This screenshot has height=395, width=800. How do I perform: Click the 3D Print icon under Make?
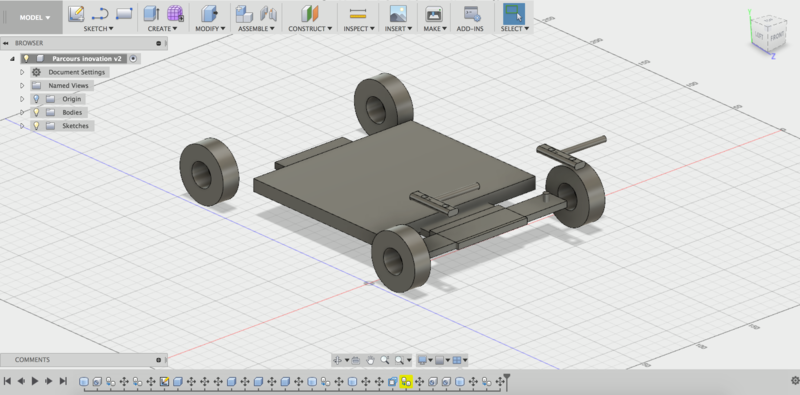point(434,13)
